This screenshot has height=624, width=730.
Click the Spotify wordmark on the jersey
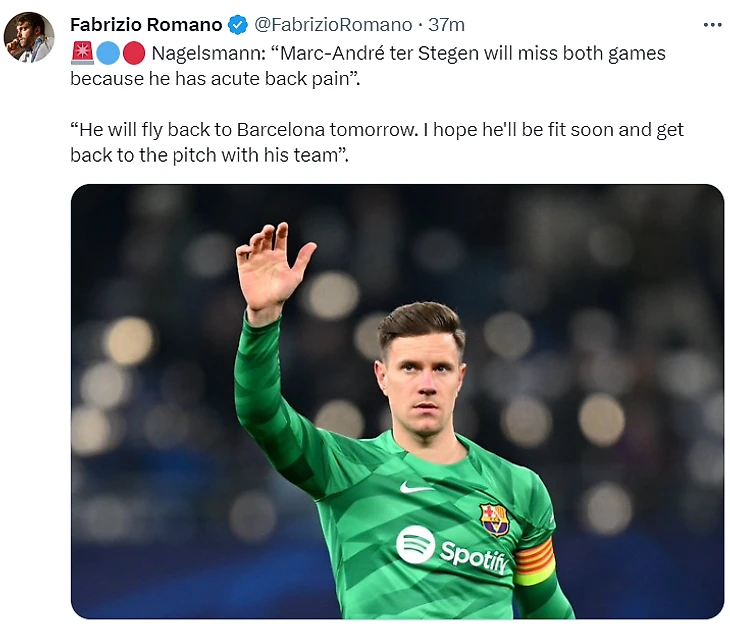click(x=474, y=555)
